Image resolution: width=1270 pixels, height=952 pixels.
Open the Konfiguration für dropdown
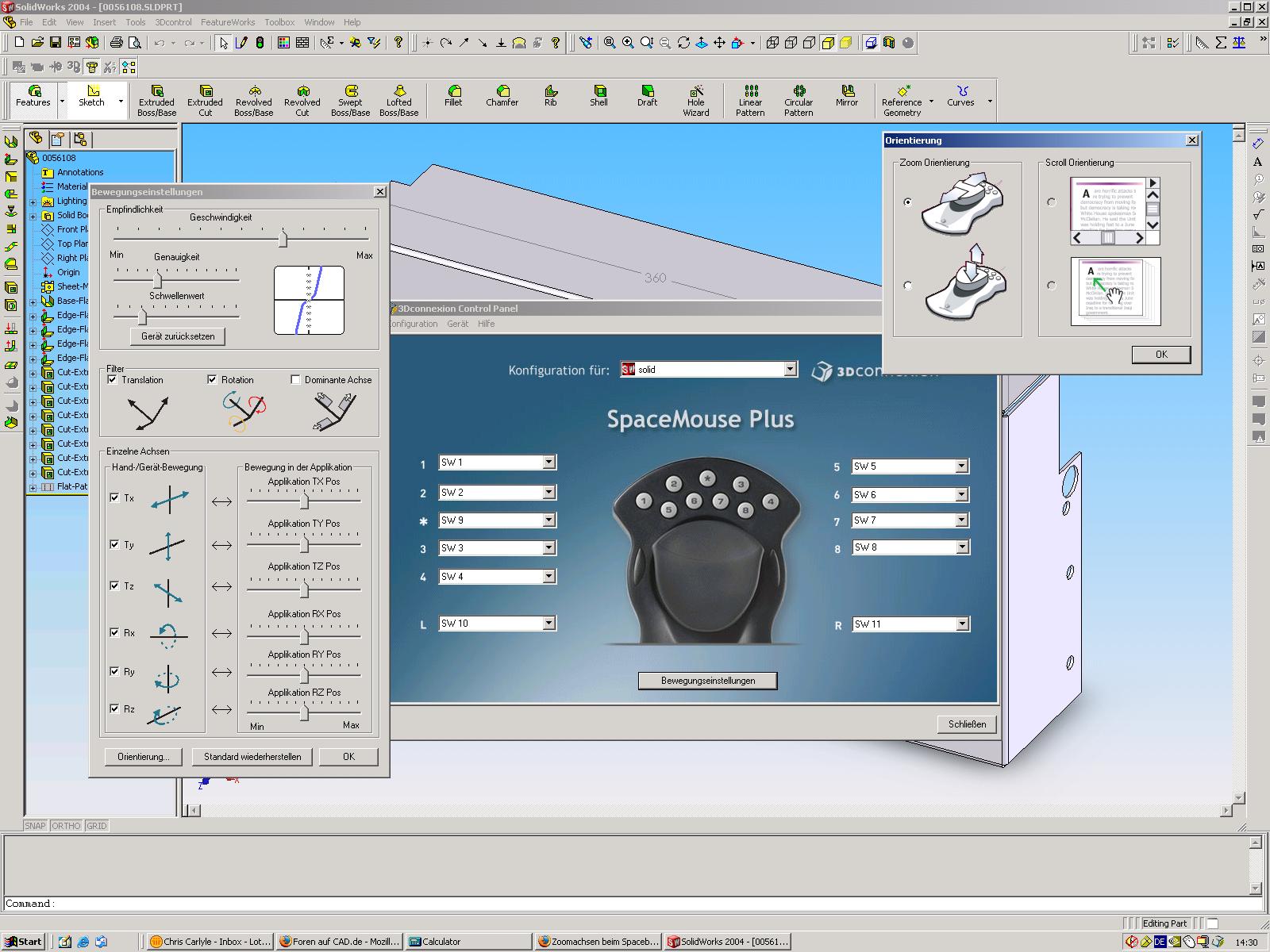point(790,369)
